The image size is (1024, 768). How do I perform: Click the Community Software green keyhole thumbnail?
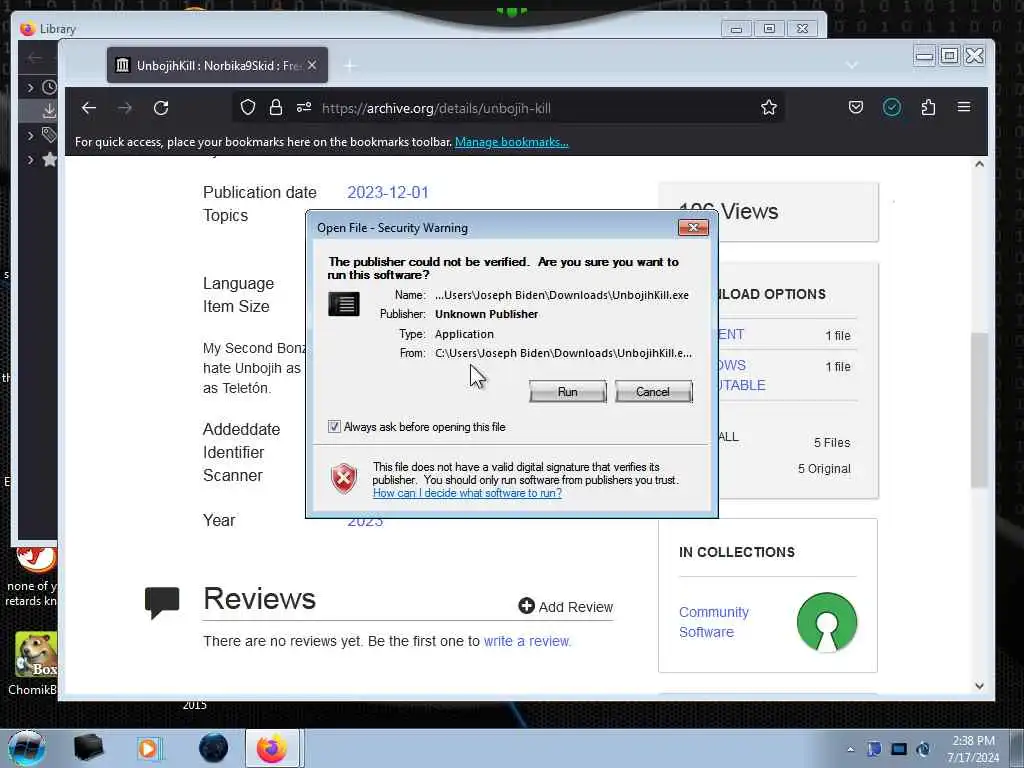tap(827, 622)
